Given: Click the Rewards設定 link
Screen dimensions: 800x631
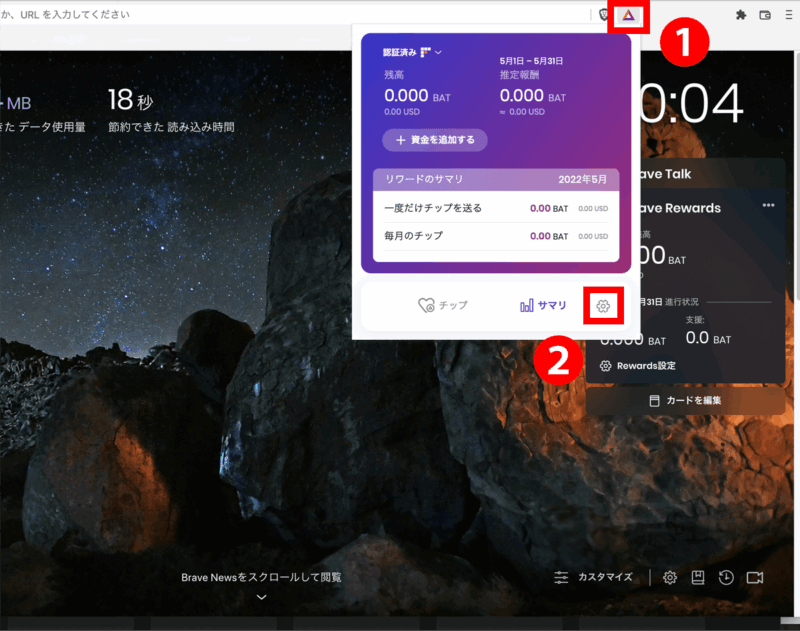Looking at the screenshot, I should pyautogui.click(x=637, y=366).
